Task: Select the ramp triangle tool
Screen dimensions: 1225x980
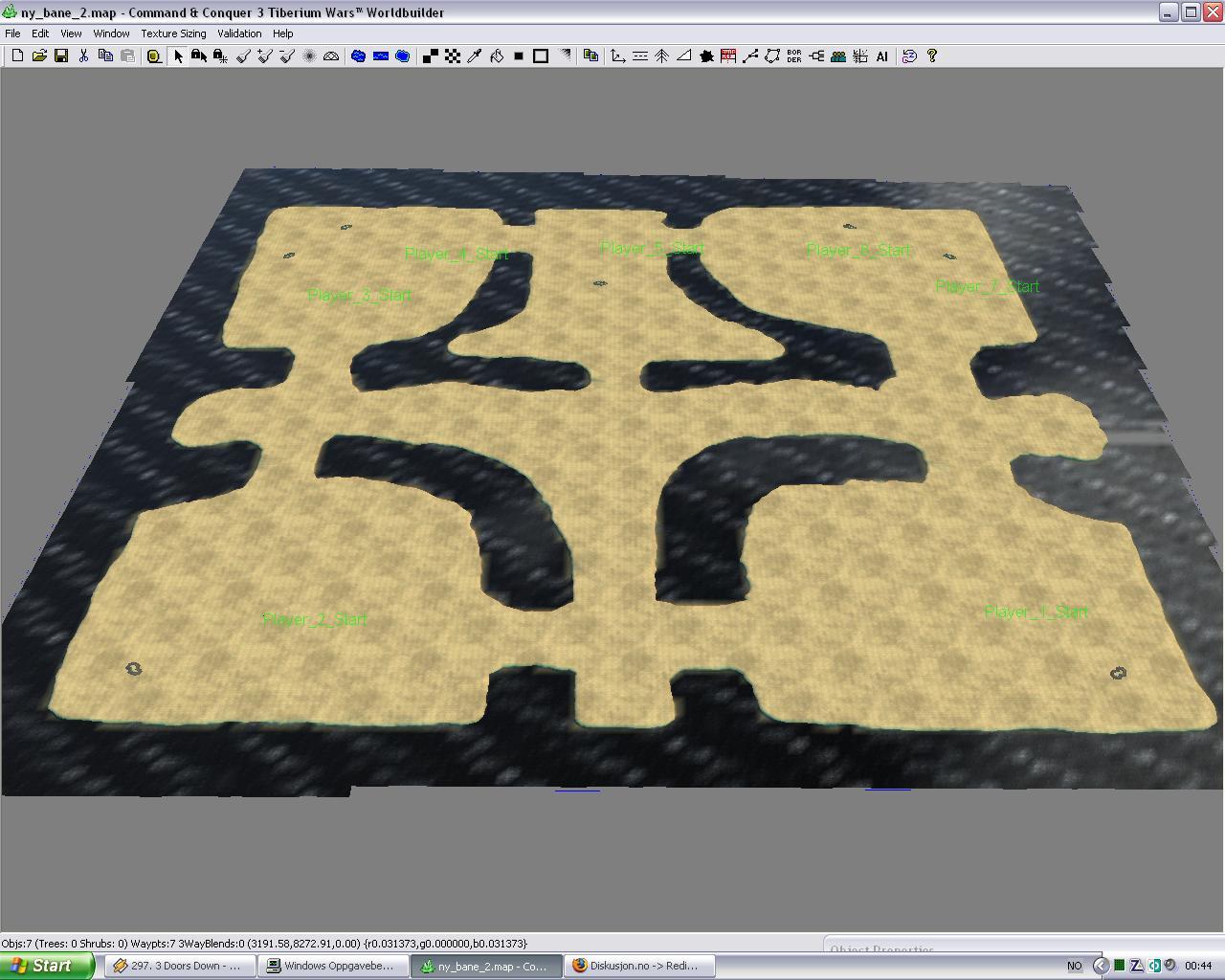Action: point(684,56)
